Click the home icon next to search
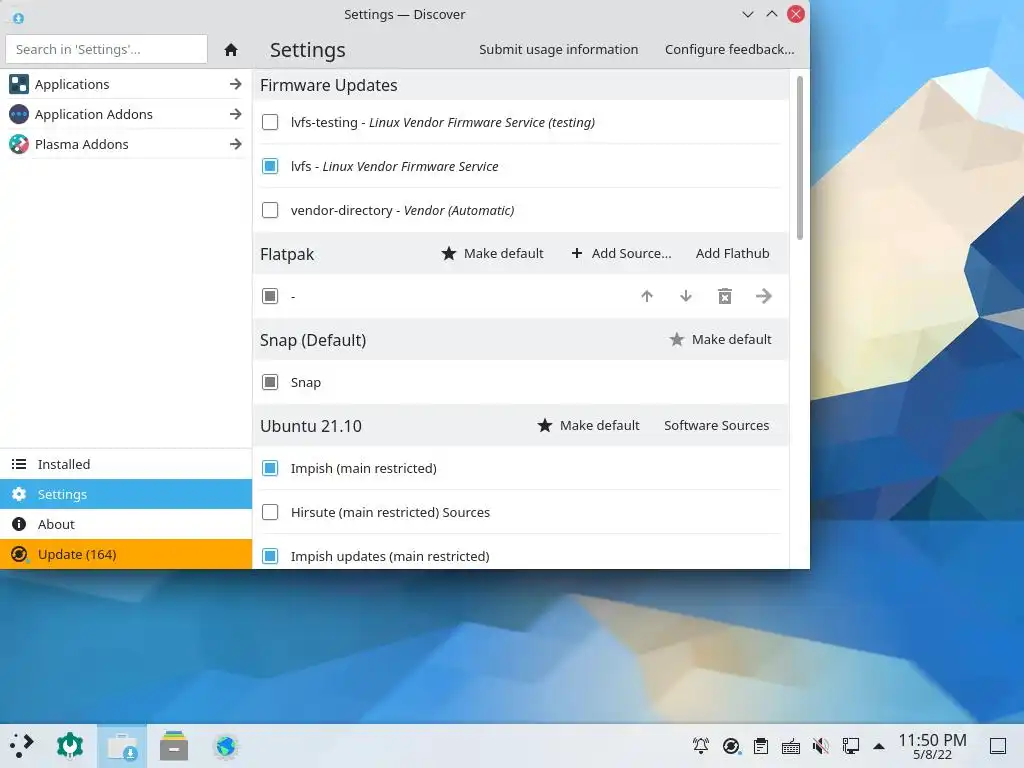Viewport: 1024px width, 768px height. 231,50
